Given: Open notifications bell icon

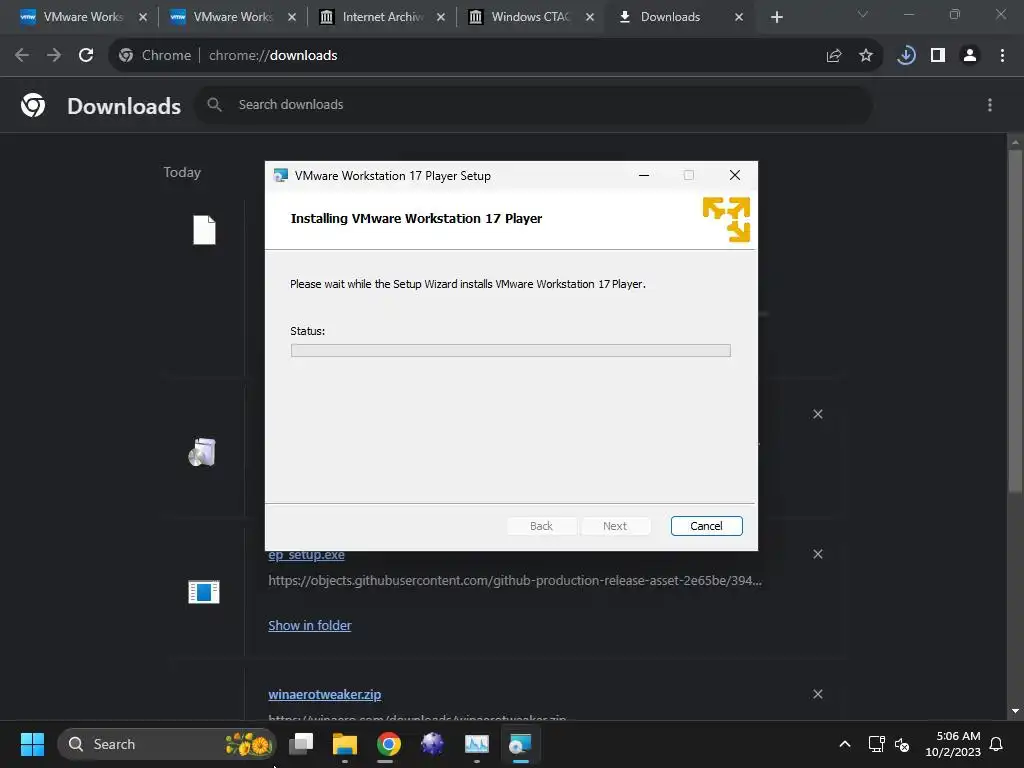Looking at the screenshot, I should pyautogui.click(x=996, y=744).
